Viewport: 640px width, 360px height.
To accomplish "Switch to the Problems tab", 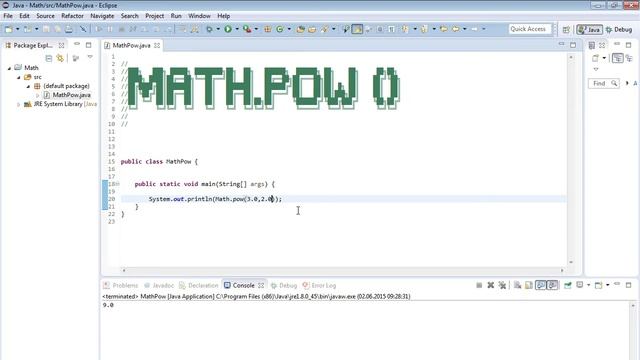I will [121, 285].
